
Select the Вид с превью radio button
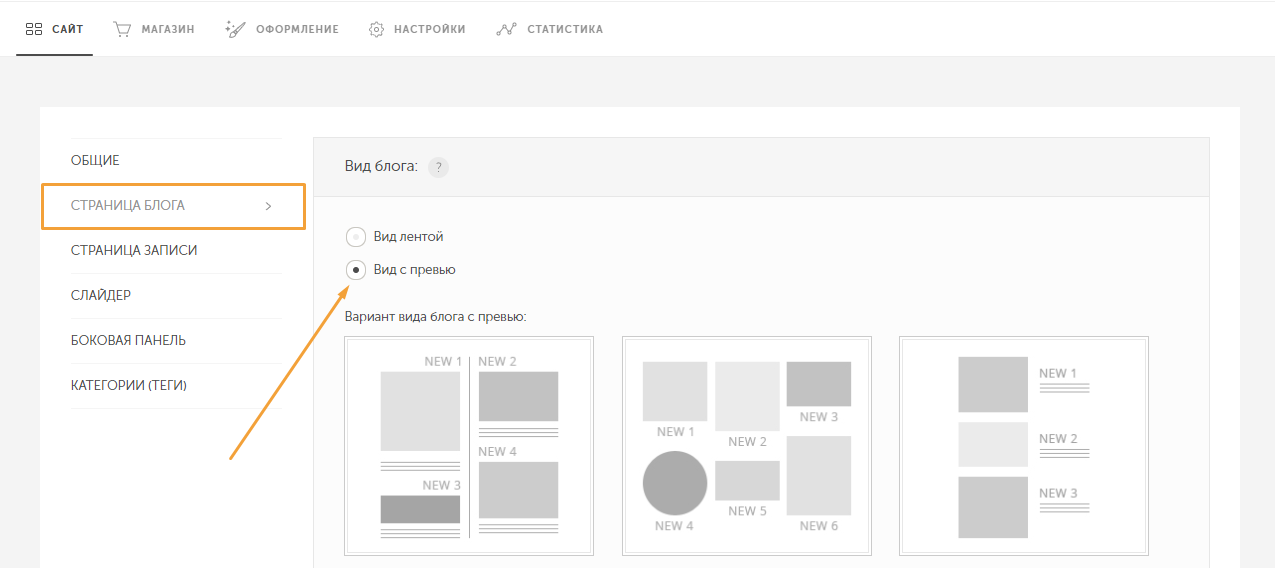pyautogui.click(x=355, y=270)
